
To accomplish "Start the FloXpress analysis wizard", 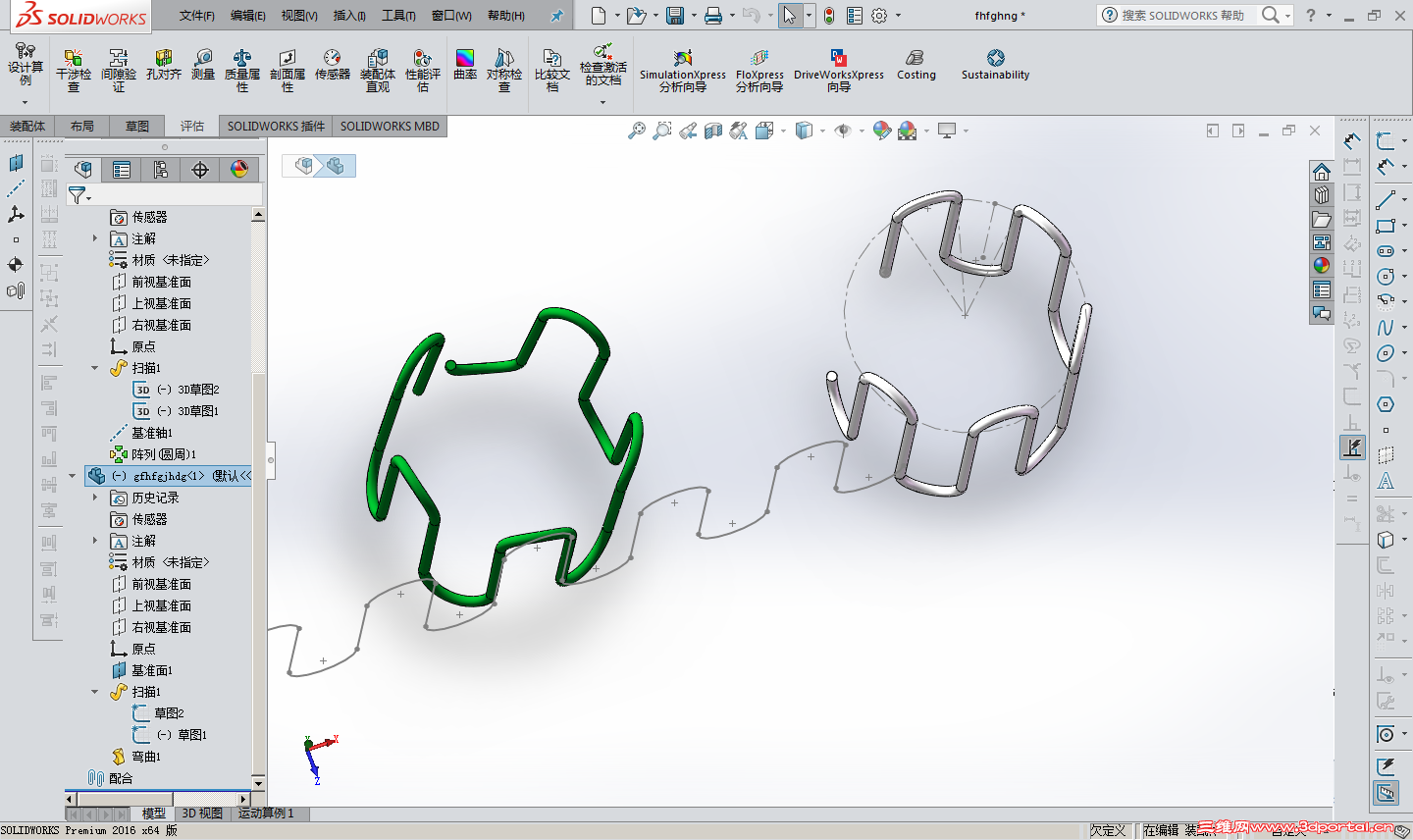I will (759, 70).
